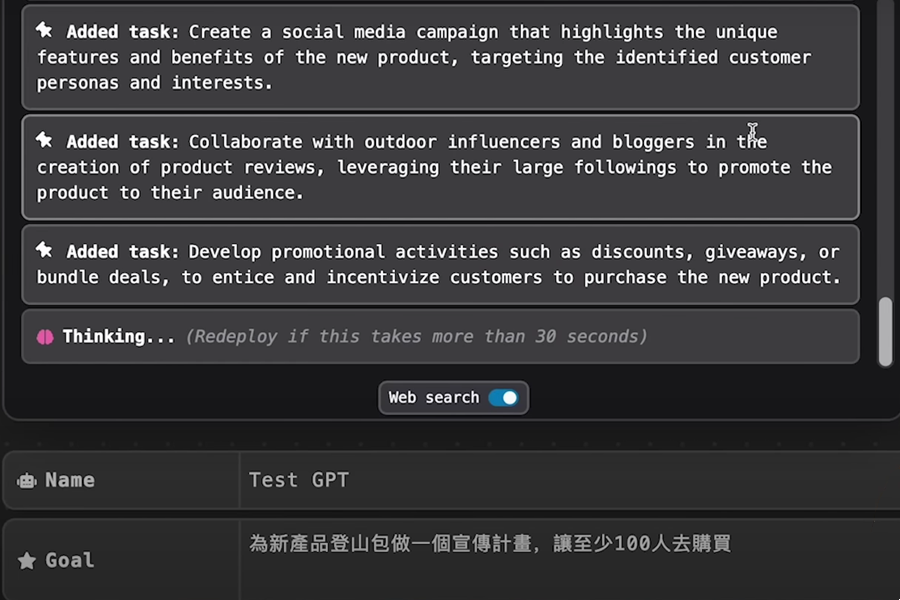Click the Name label

(70, 481)
